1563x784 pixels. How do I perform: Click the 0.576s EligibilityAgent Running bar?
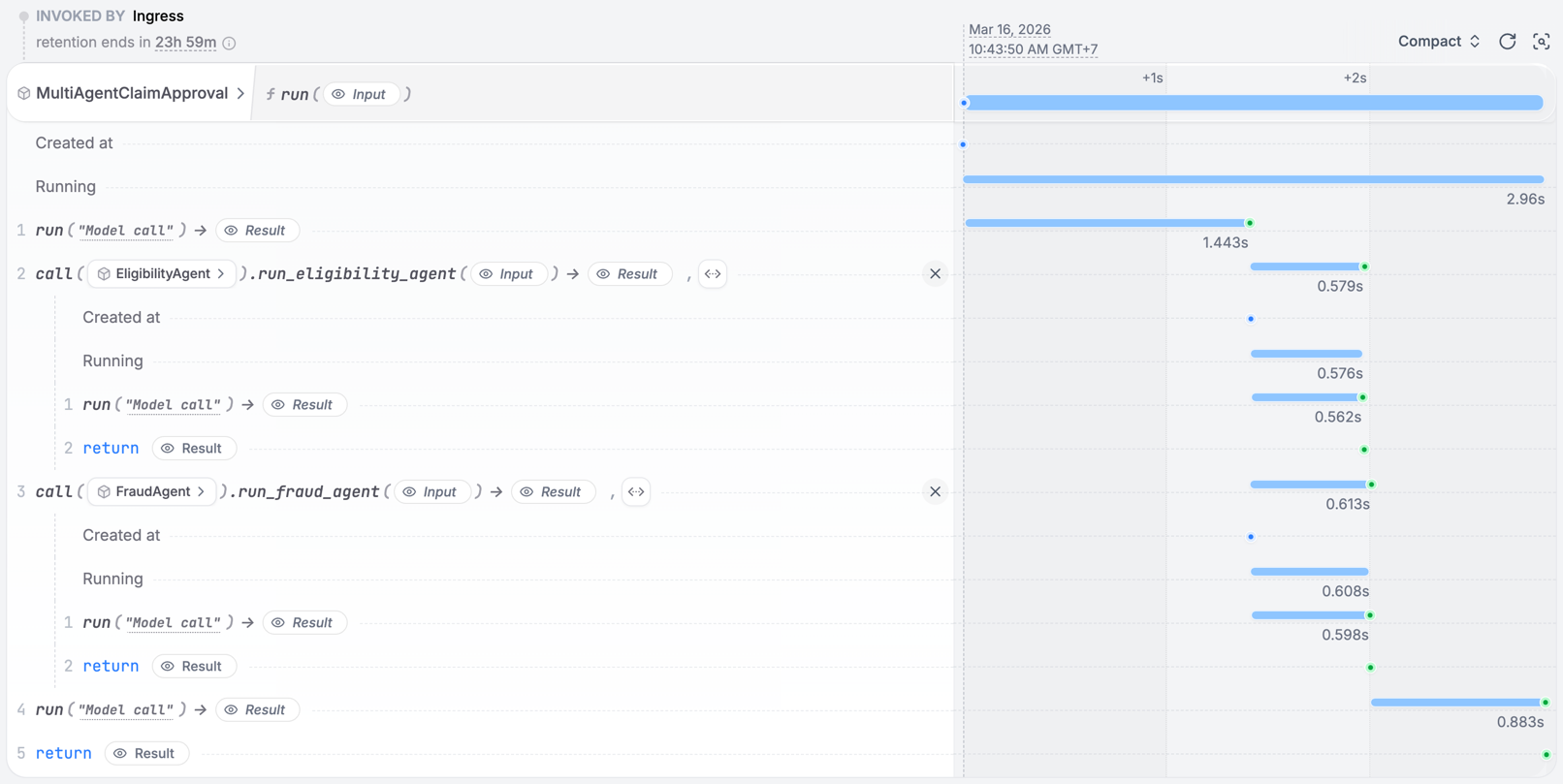tap(1306, 354)
